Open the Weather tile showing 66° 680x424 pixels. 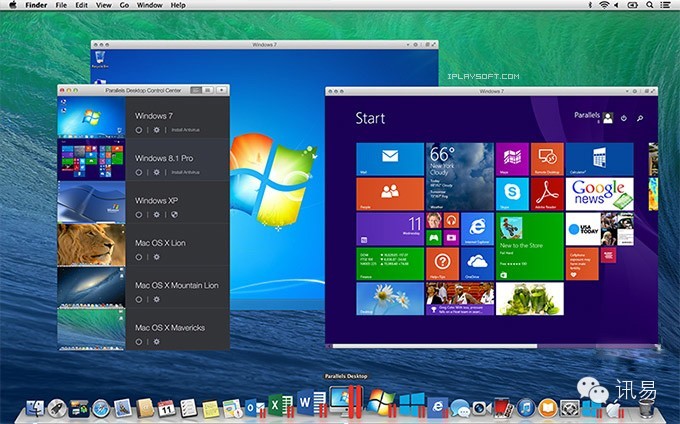460,176
